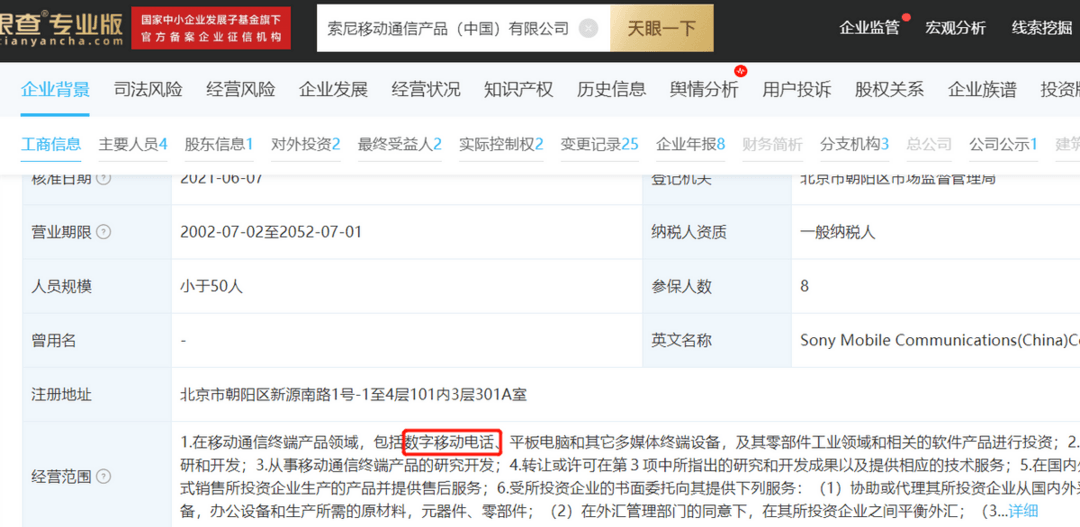Select the 对外投资 2 sub-tab
This screenshot has width=1080, height=527.
[x=306, y=145]
